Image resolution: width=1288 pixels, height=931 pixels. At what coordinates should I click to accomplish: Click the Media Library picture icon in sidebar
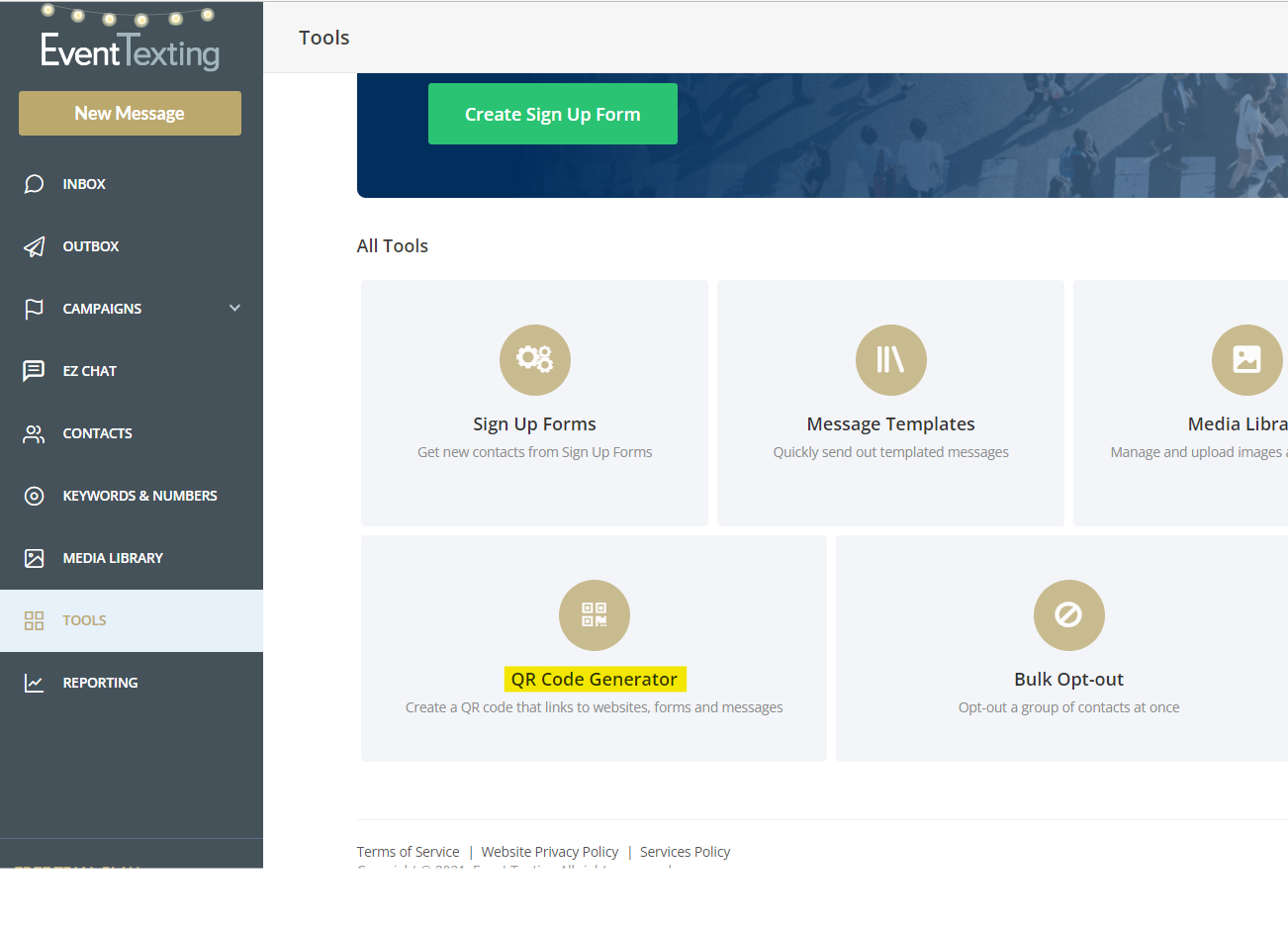click(34, 558)
